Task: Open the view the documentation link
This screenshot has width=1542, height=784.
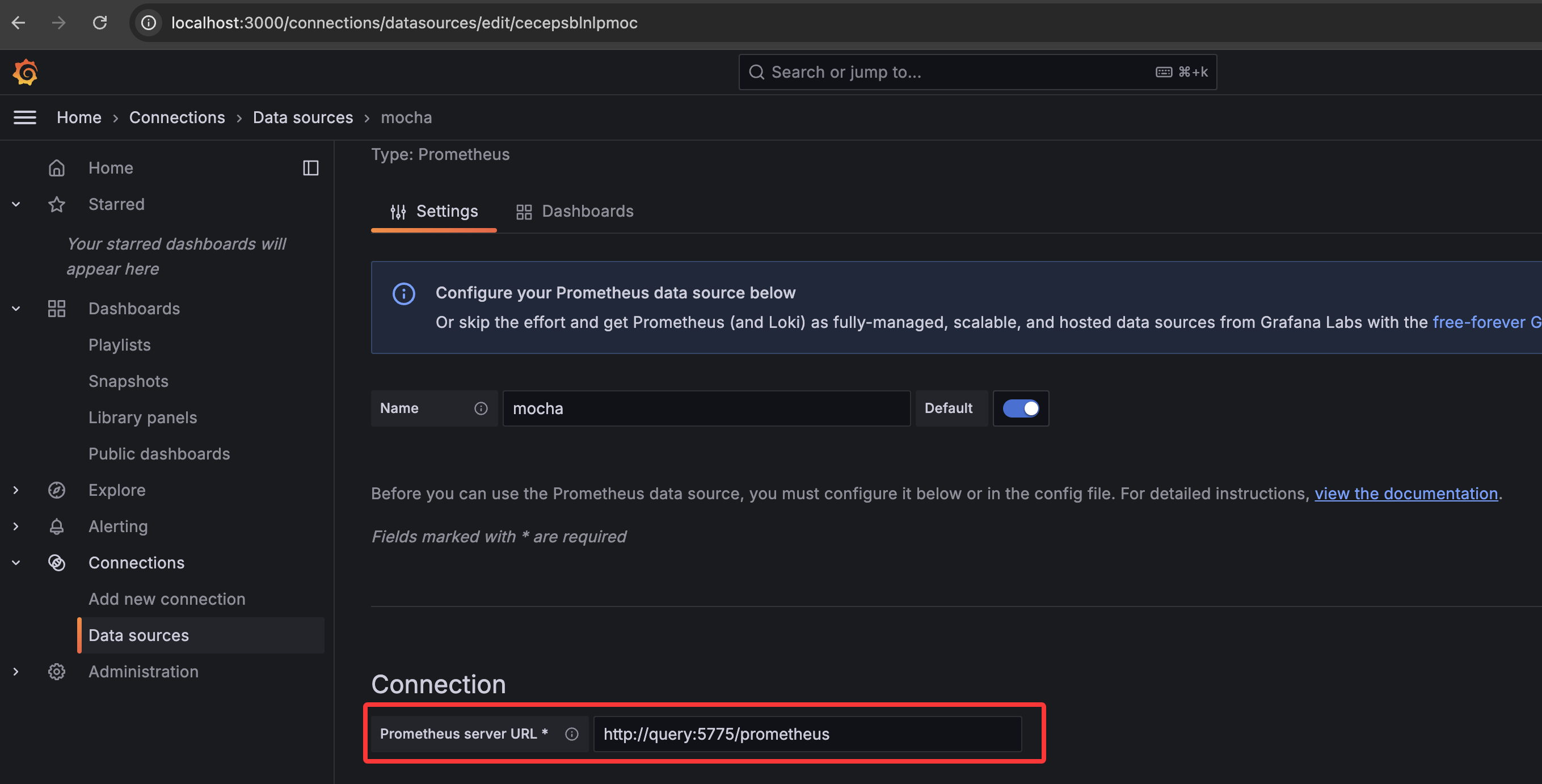Action: (x=1405, y=494)
